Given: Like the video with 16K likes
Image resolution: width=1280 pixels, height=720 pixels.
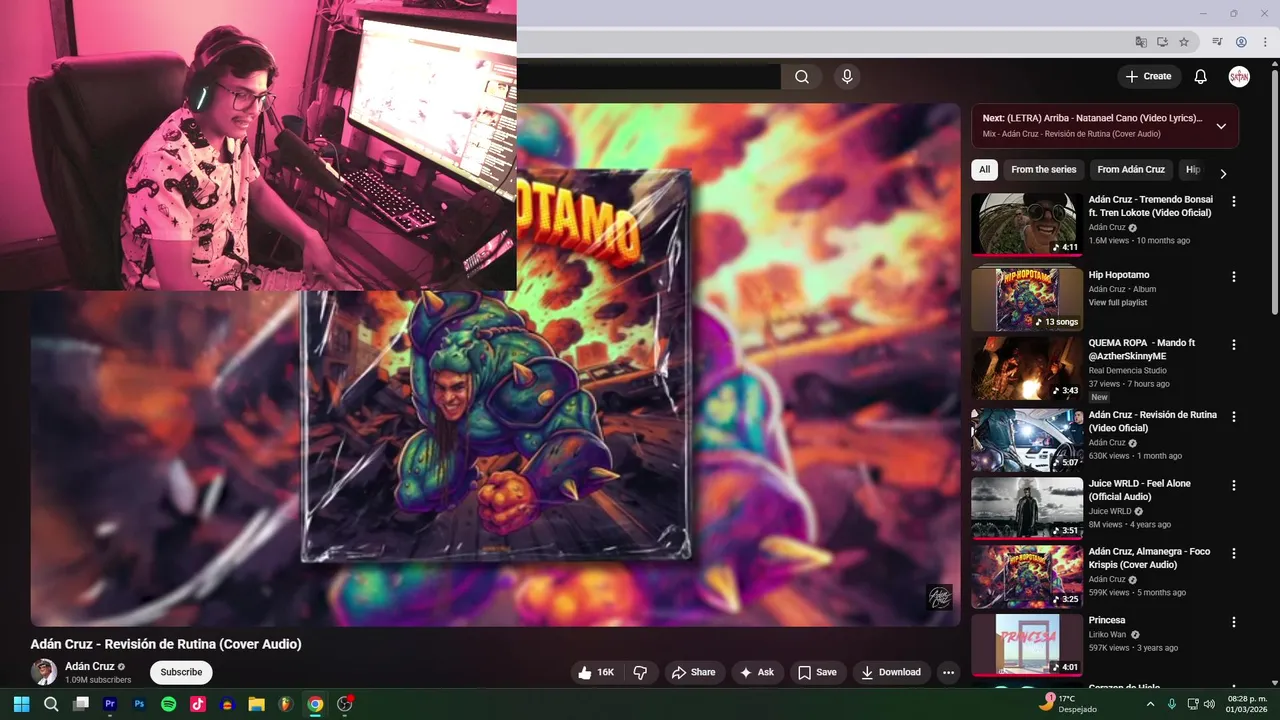Looking at the screenshot, I should pos(596,673).
